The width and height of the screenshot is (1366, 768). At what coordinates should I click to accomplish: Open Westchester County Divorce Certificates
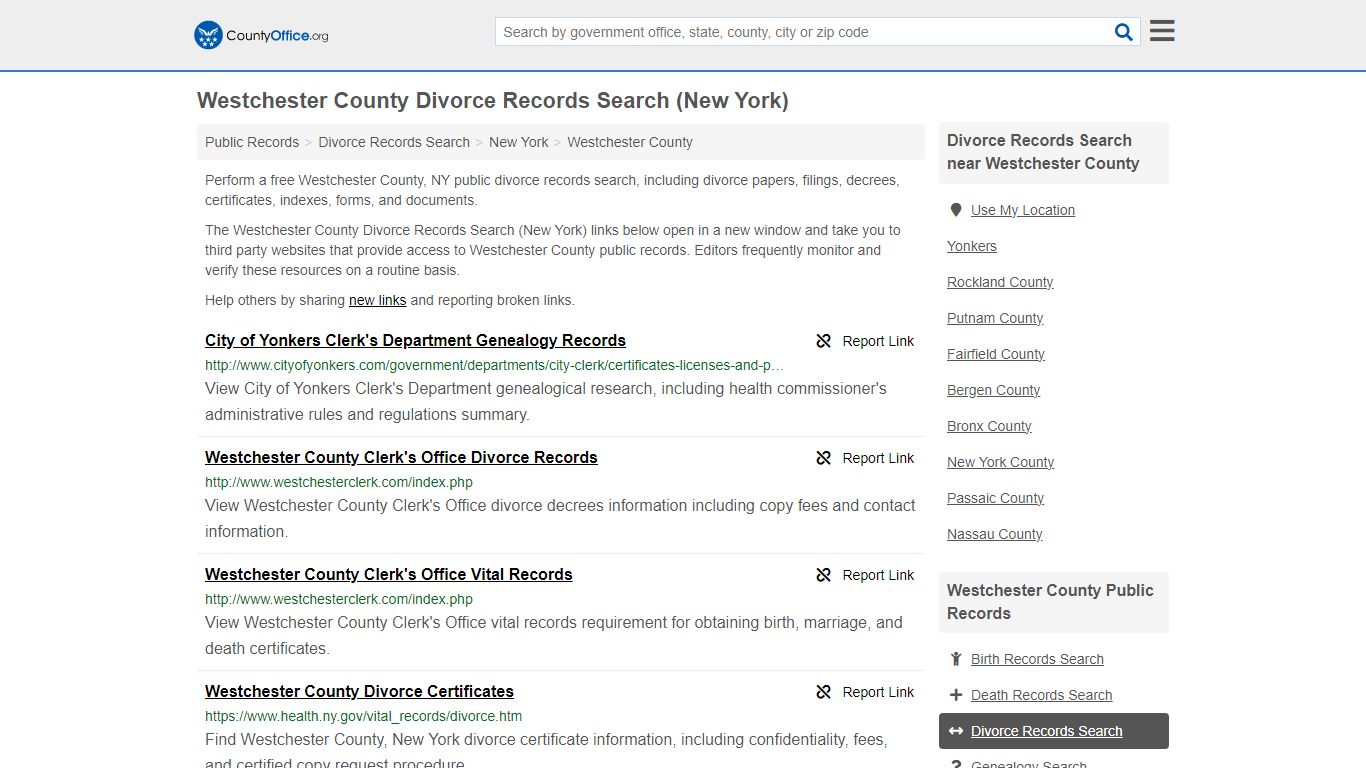(359, 691)
